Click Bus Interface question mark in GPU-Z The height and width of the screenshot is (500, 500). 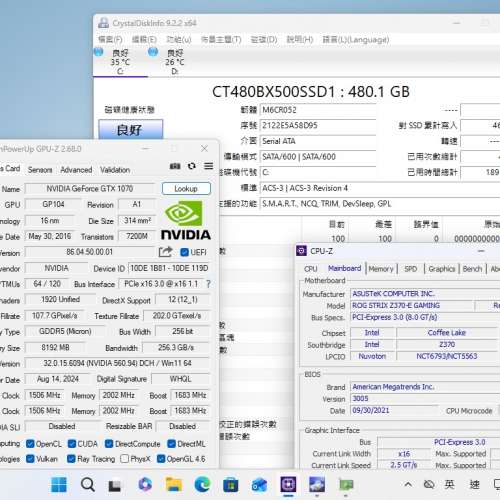(208, 284)
